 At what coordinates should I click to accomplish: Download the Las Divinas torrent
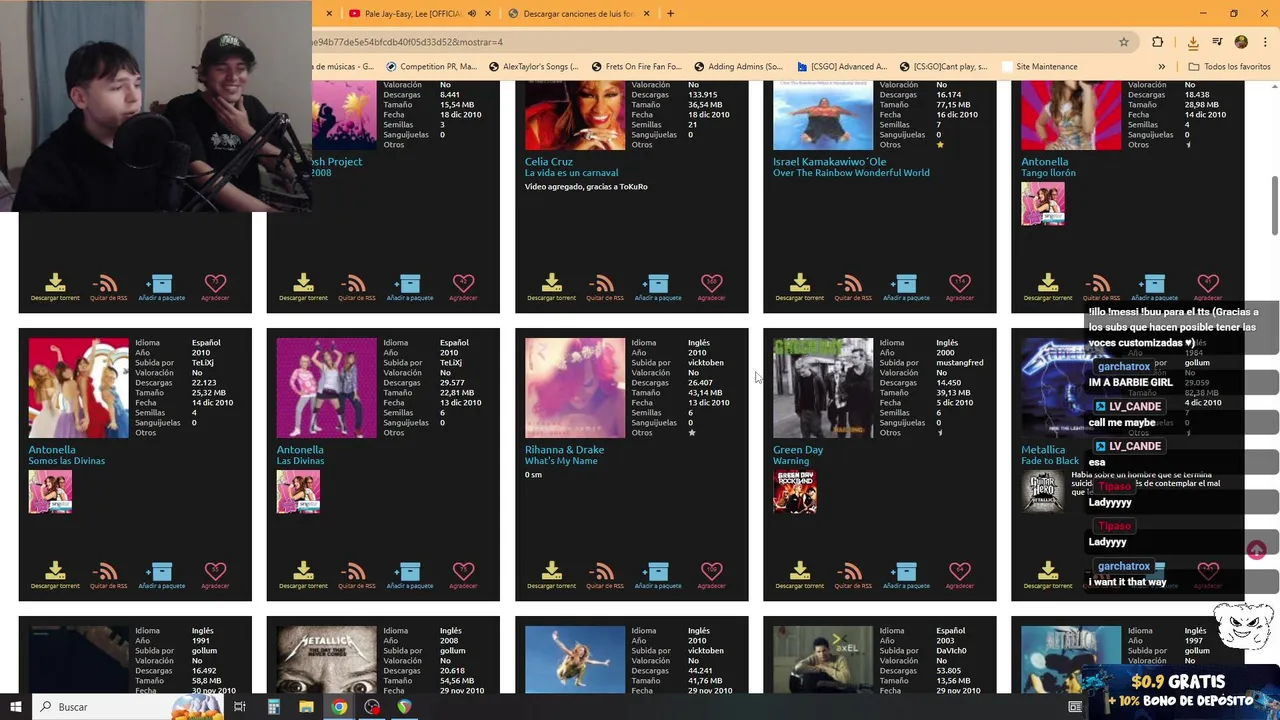point(304,575)
